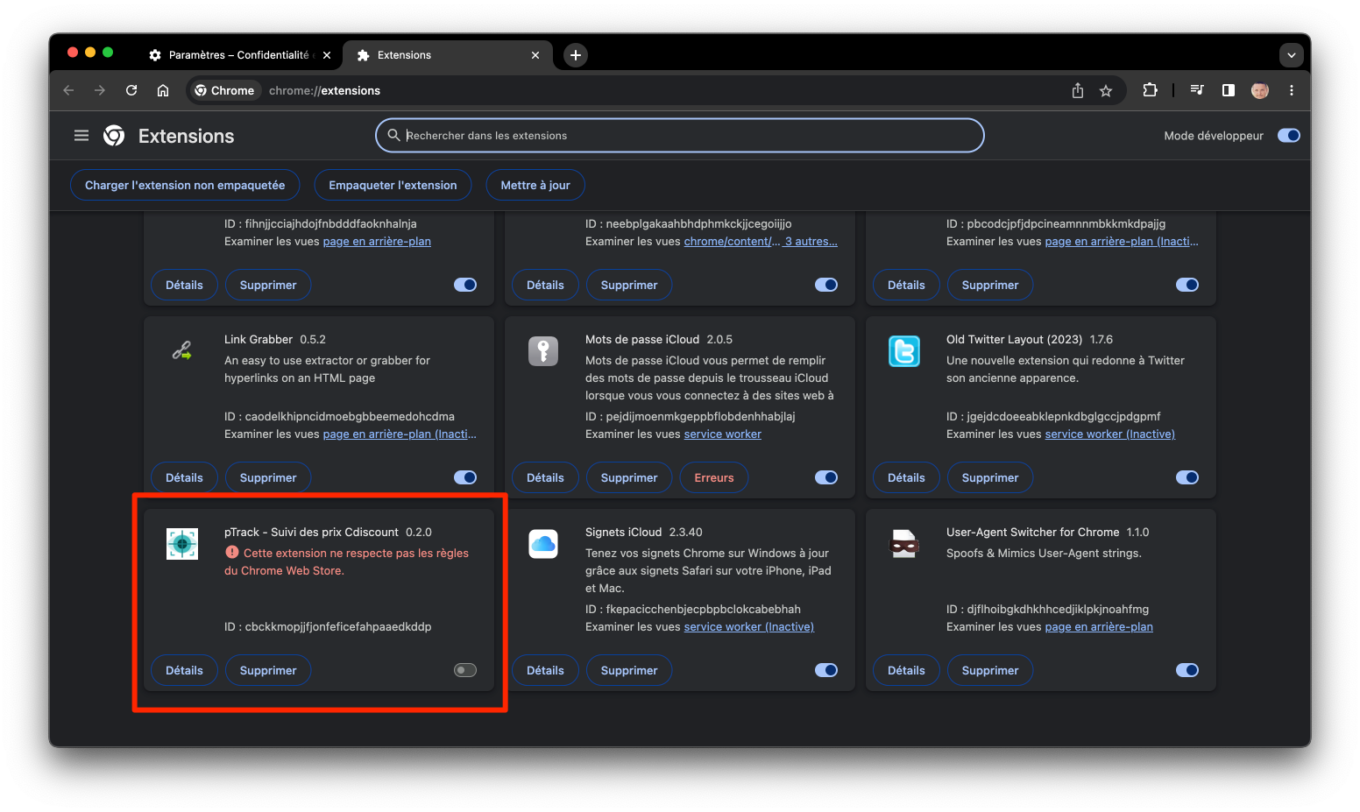Image resolution: width=1360 pixels, height=812 pixels.
Task: Open the Chrome three-dot menu
Action: click(x=1292, y=90)
